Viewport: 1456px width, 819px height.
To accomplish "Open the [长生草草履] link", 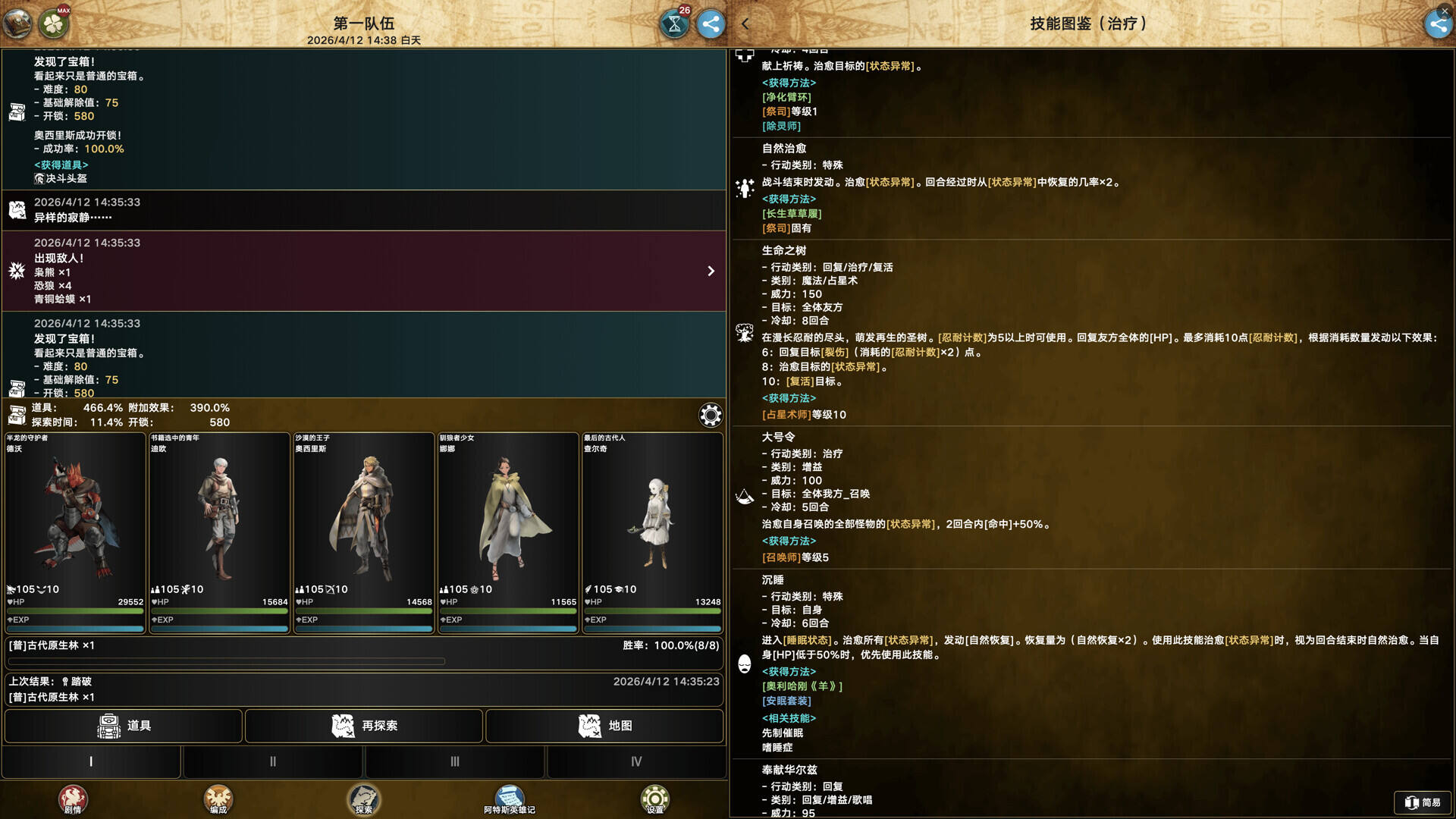I will (x=792, y=214).
